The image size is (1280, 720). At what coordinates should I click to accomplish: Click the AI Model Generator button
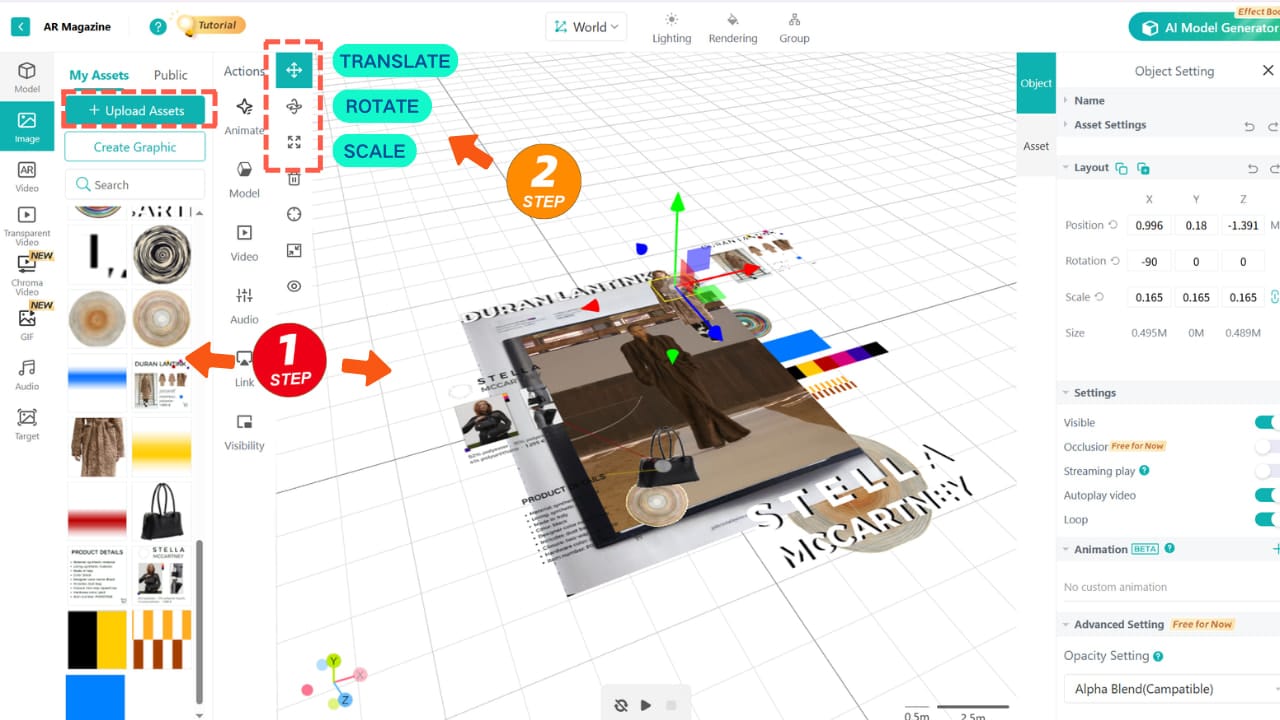tap(1212, 27)
